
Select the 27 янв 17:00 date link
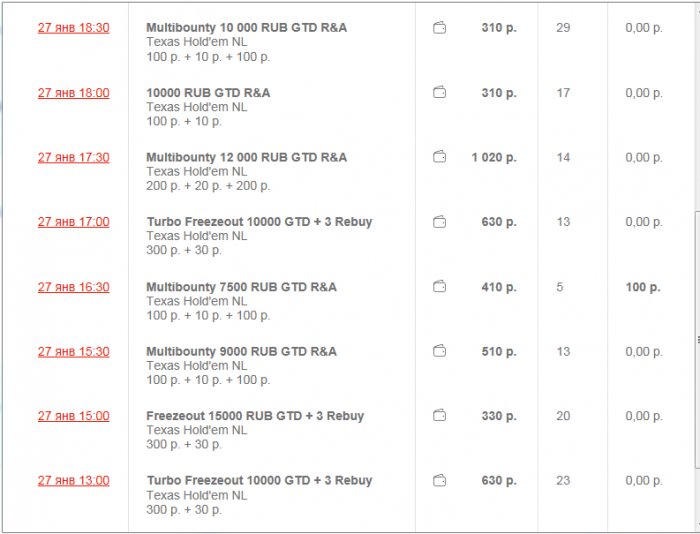tap(74, 222)
